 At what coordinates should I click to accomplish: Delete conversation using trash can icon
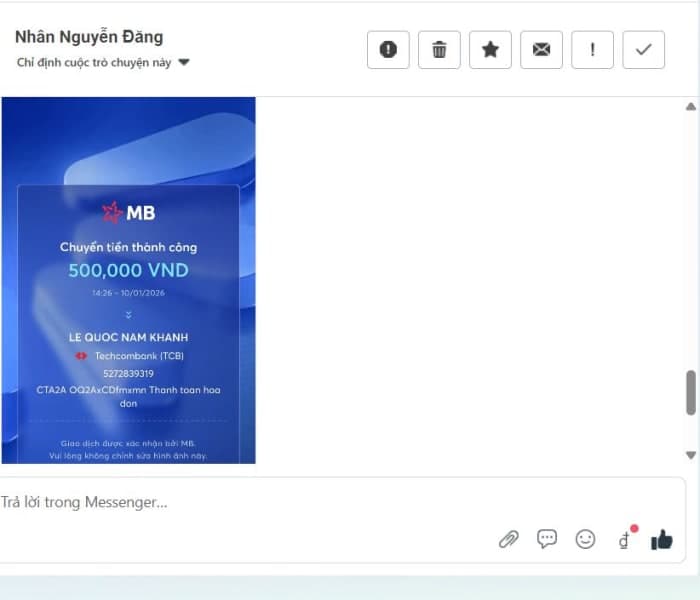[x=439, y=50]
